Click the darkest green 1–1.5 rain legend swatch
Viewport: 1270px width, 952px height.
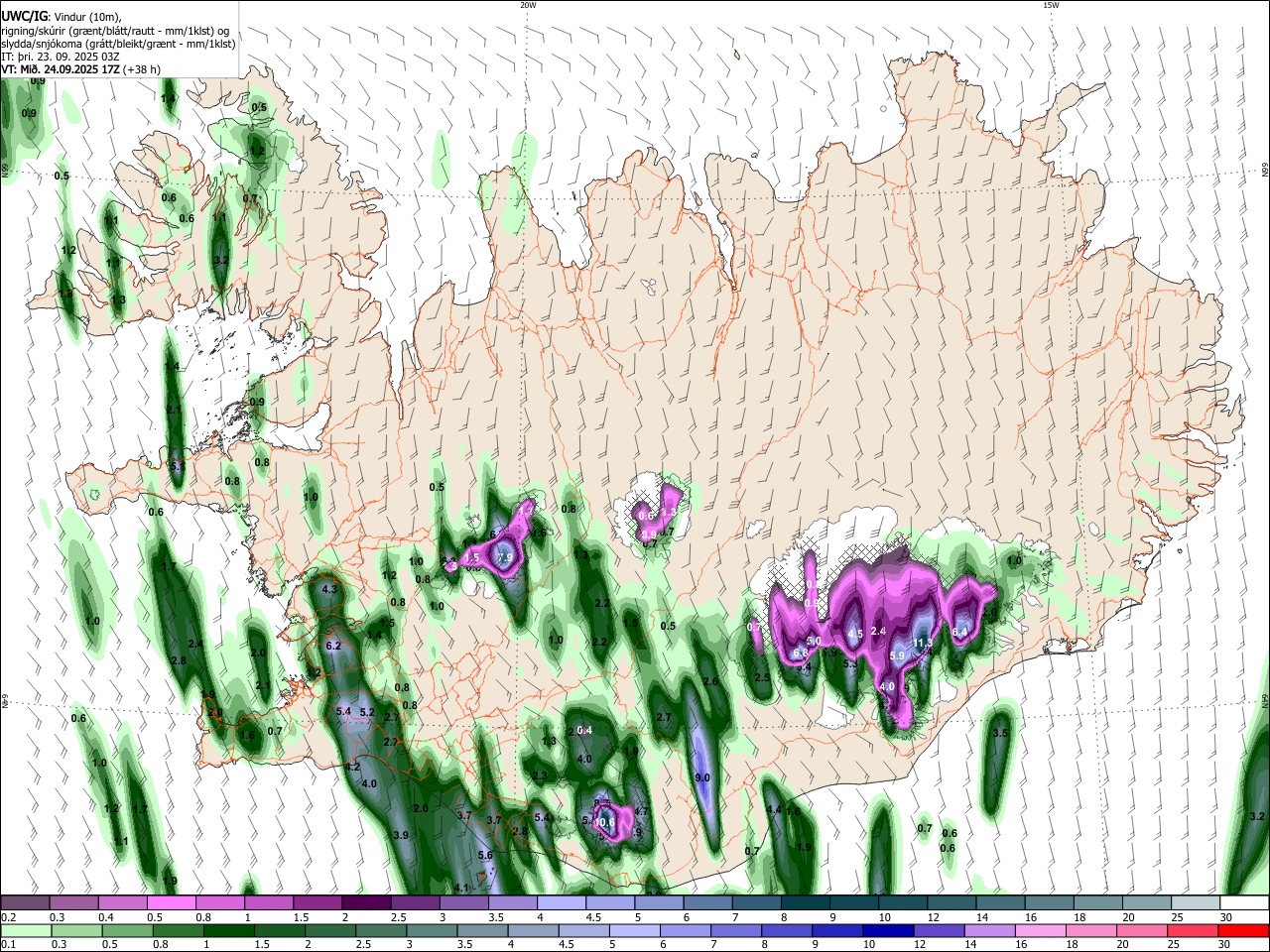(x=228, y=931)
